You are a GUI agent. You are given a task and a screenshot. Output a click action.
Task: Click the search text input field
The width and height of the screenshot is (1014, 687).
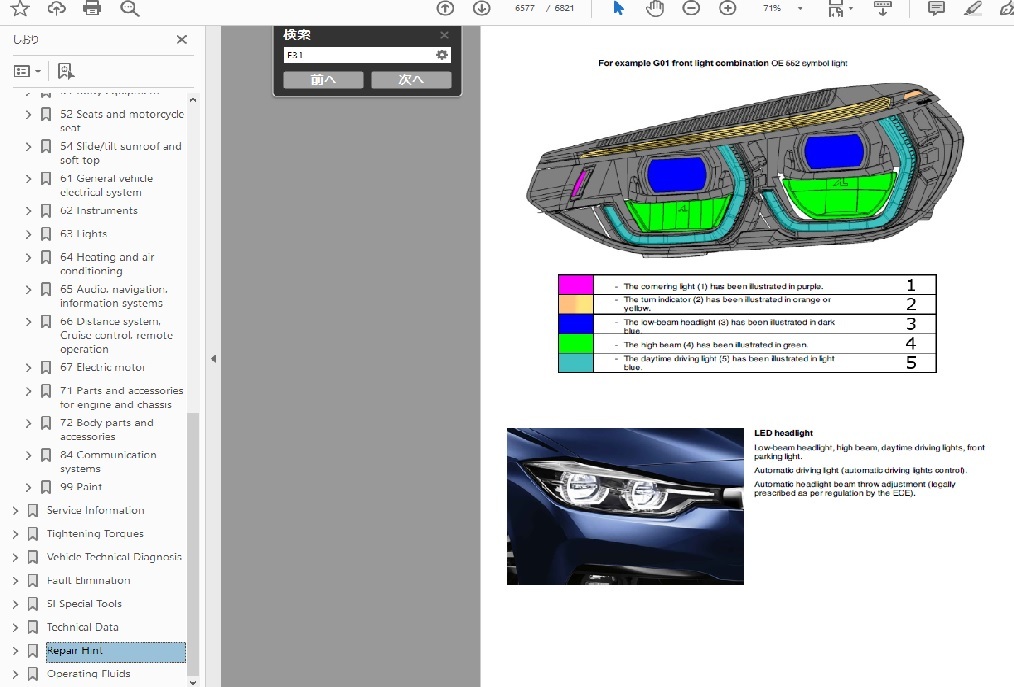click(360, 55)
